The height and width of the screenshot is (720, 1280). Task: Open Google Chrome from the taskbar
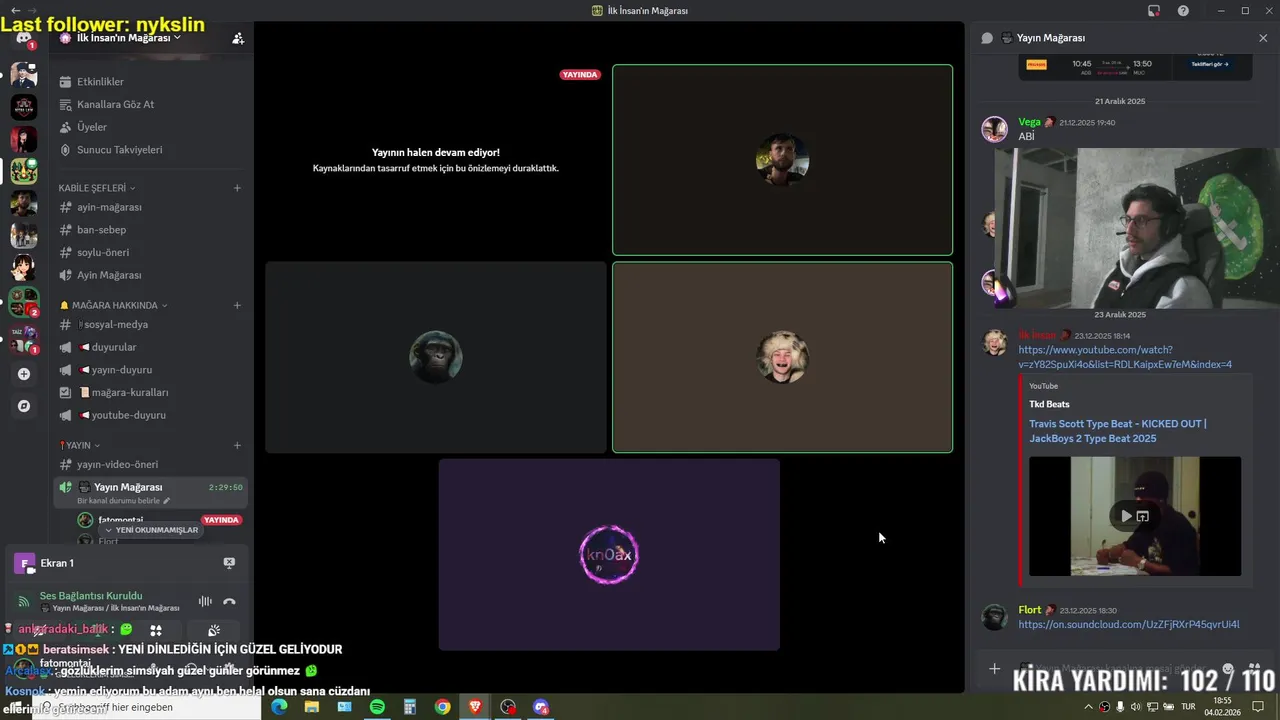442,707
